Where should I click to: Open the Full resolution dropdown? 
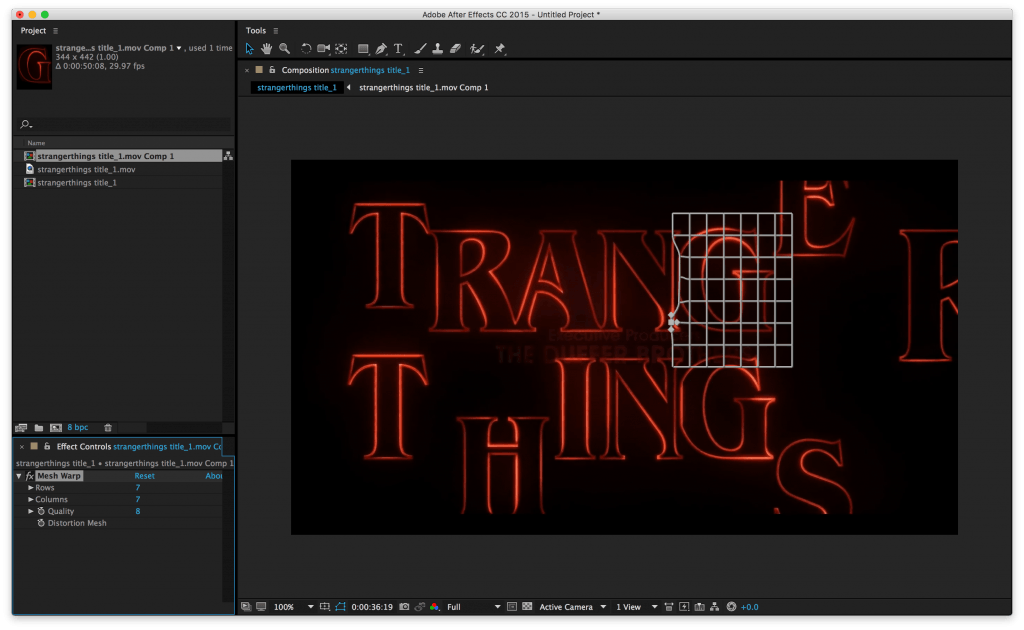coord(473,607)
